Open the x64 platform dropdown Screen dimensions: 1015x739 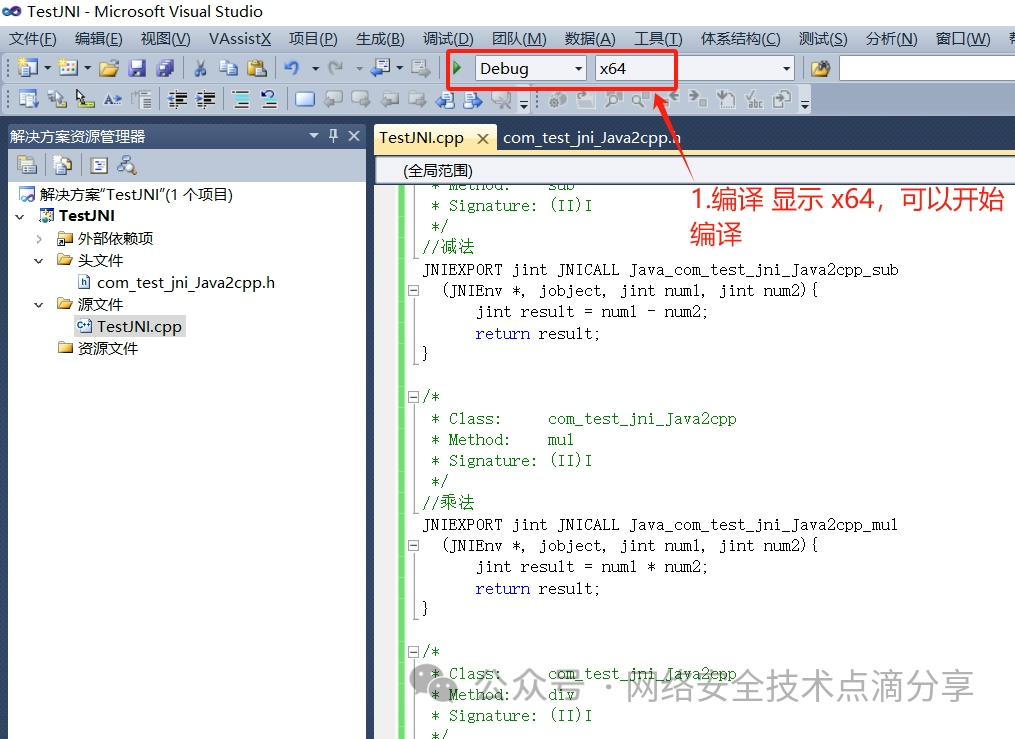click(x=635, y=70)
